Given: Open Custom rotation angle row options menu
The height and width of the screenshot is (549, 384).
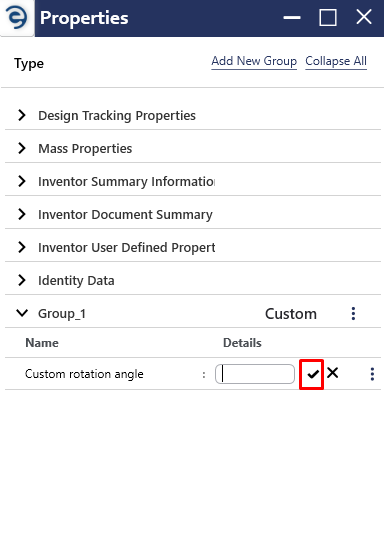Looking at the screenshot, I should [372, 374].
